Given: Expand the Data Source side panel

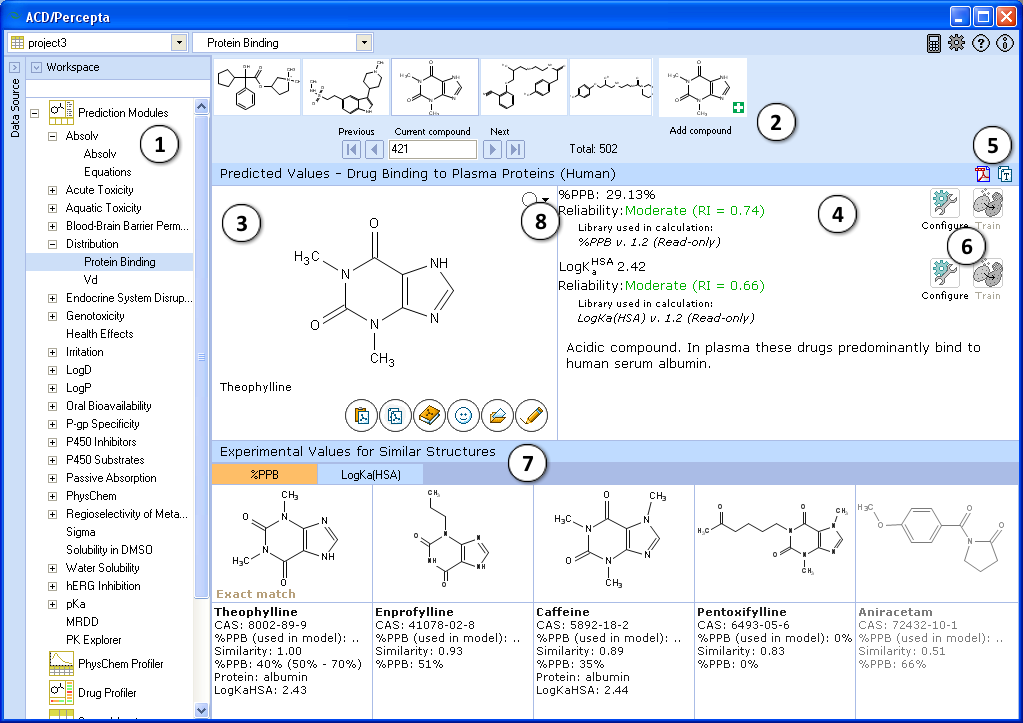Looking at the screenshot, I should [x=15, y=67].
